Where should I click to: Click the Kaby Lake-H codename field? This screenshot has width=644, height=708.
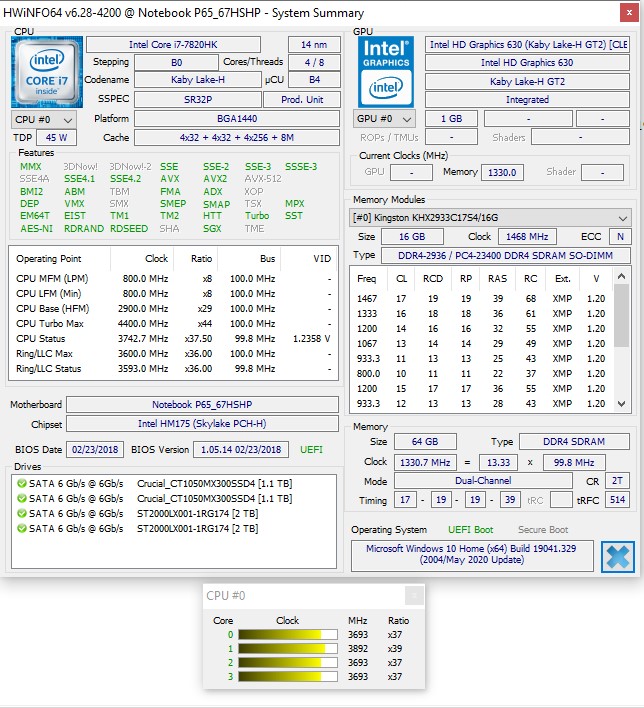click(198, 80)
